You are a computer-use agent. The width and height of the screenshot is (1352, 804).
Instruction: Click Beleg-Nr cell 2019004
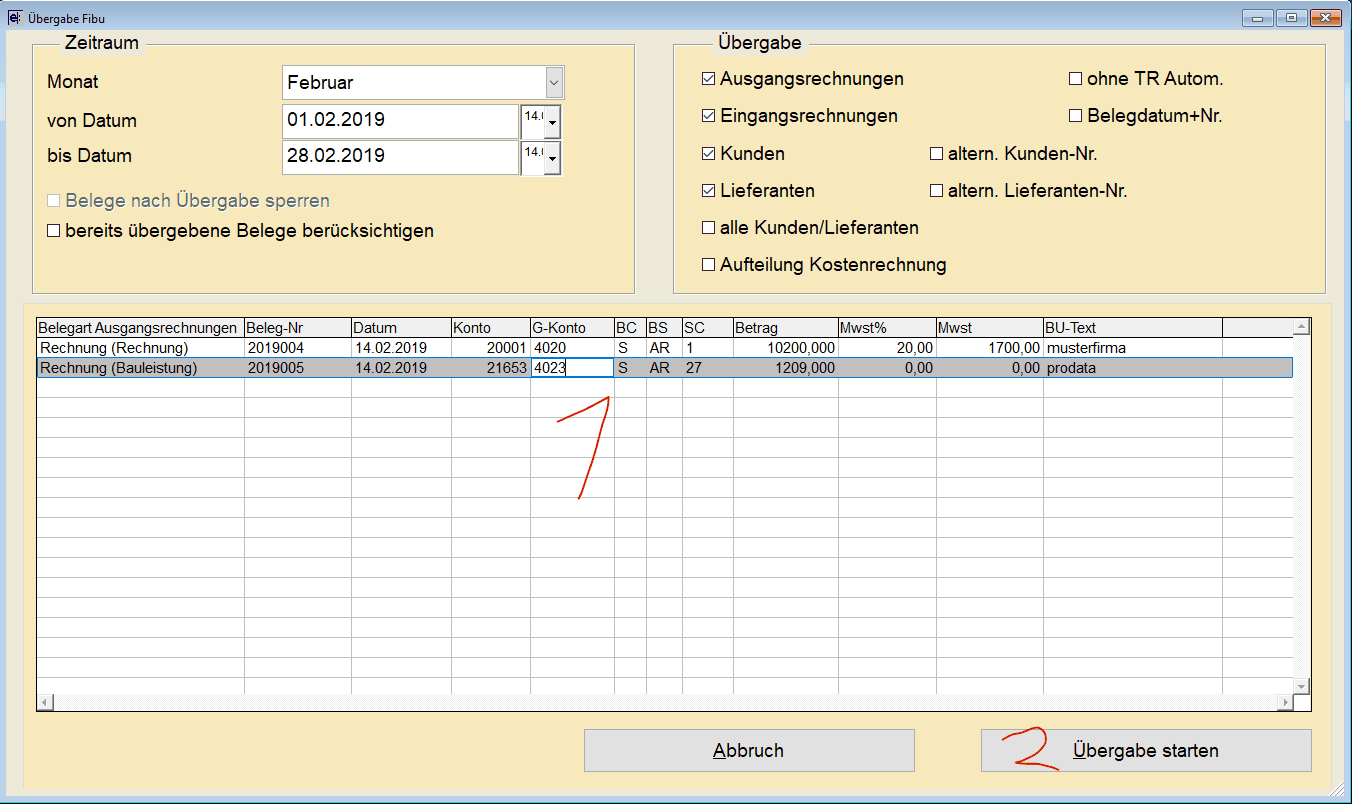tap(297, 348)
